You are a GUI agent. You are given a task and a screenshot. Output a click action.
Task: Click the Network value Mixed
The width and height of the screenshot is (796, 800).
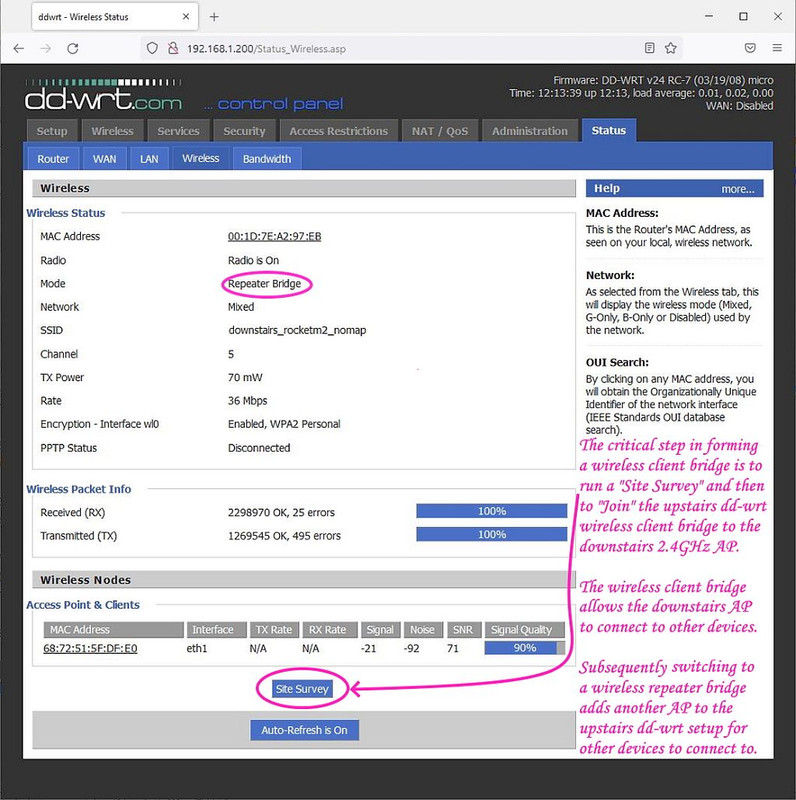click(x=241, y=307)
